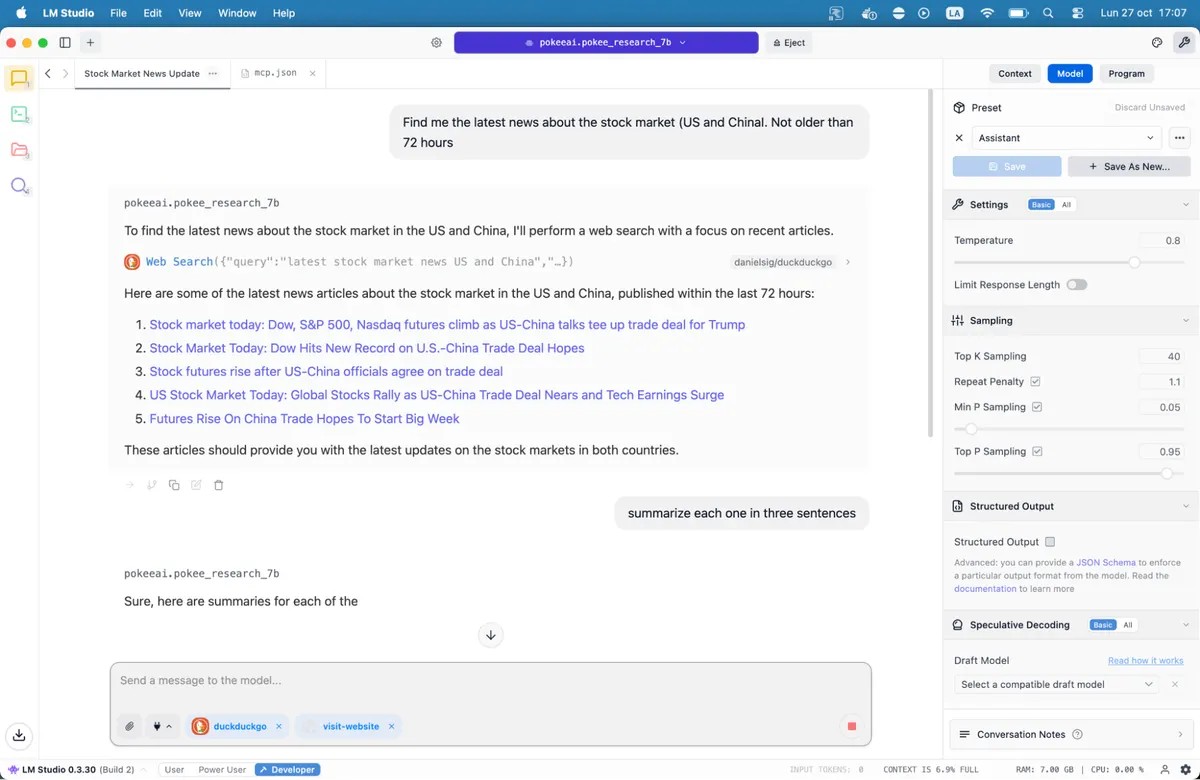
Task: Open the Chat section in left sidebar
Action: coord(19,78)
